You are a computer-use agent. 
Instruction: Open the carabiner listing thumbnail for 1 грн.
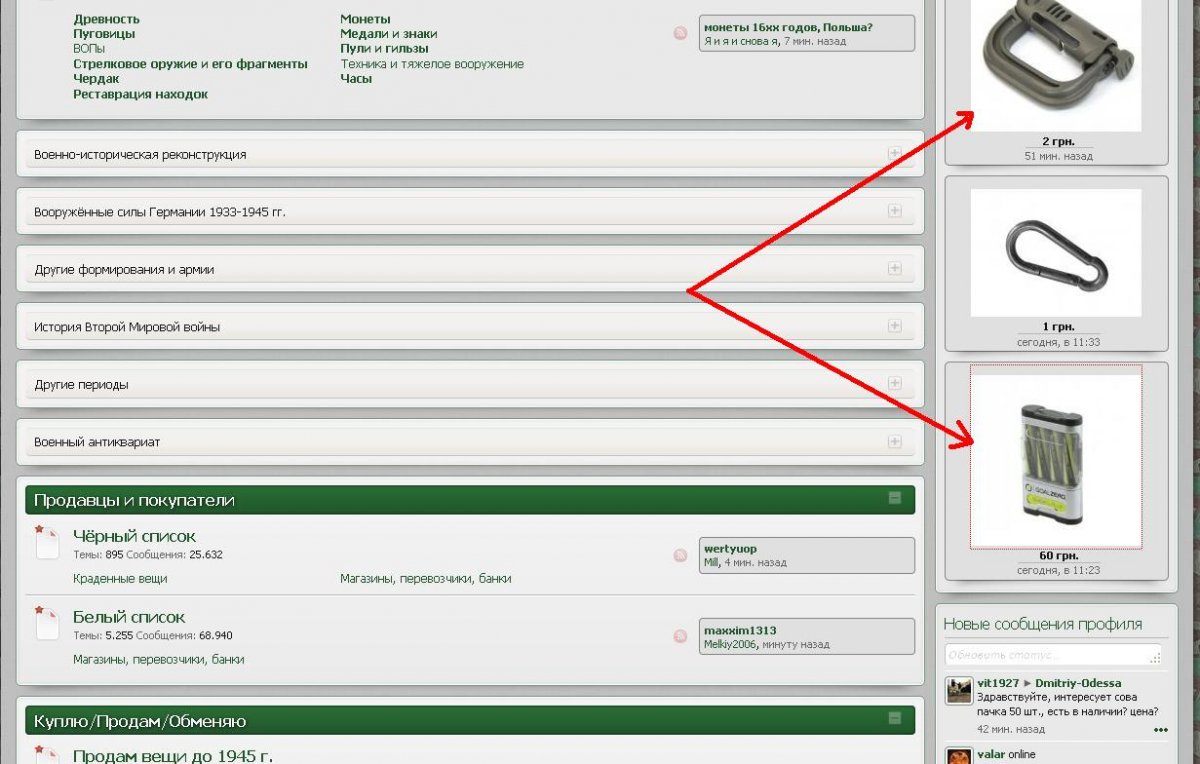click(1055, 253)
